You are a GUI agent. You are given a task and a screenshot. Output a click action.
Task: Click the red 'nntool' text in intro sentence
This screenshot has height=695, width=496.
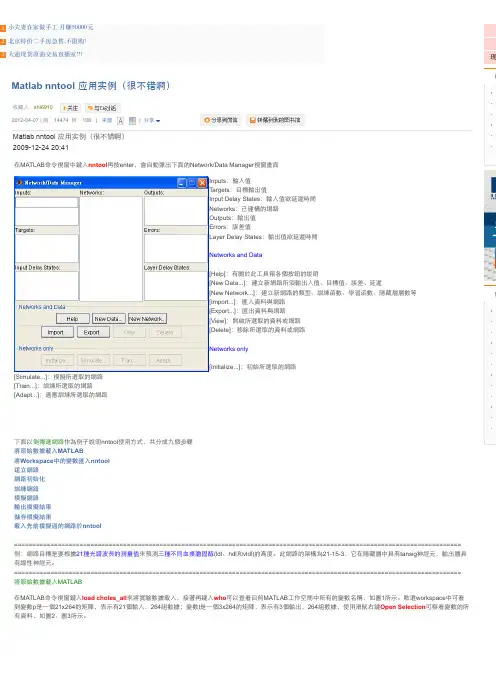(98, 165)
